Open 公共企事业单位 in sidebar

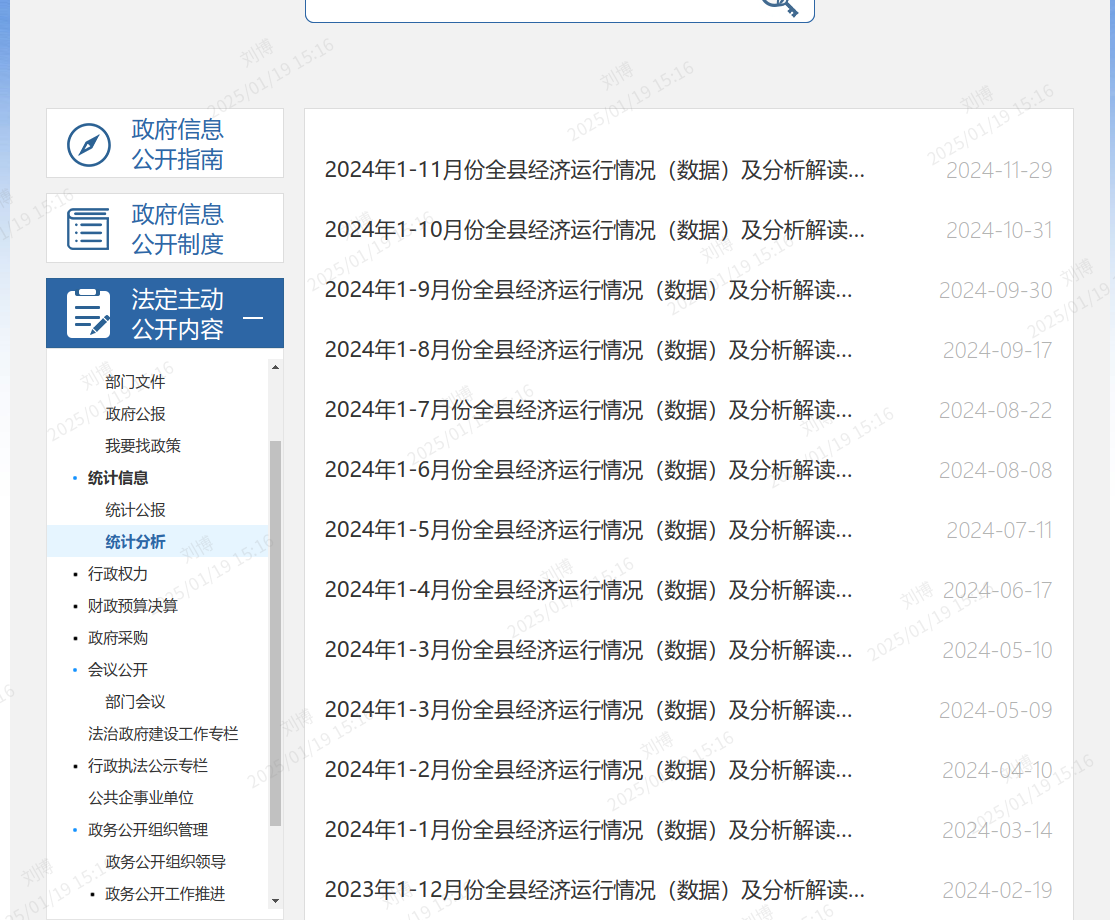(x=141, y=798)
